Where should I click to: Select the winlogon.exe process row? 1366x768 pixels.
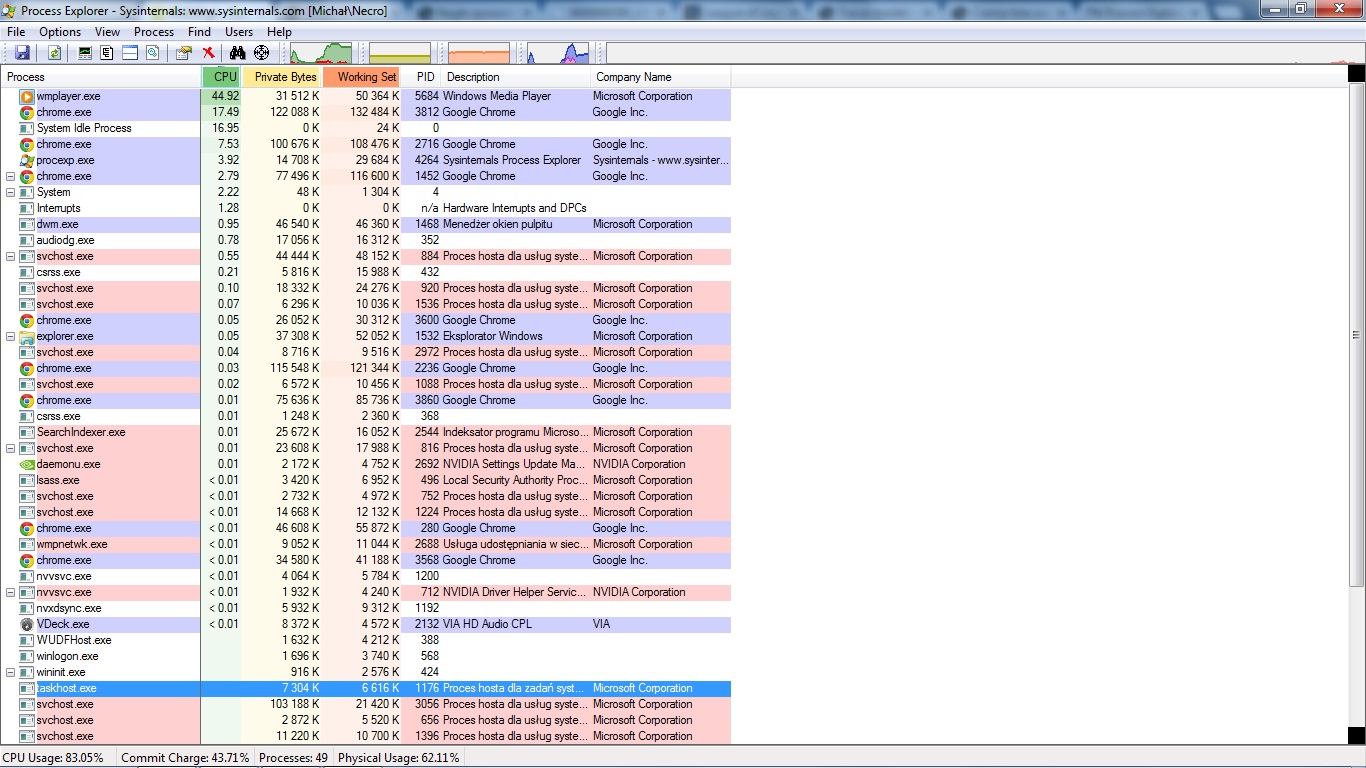[x=366, y=656]
